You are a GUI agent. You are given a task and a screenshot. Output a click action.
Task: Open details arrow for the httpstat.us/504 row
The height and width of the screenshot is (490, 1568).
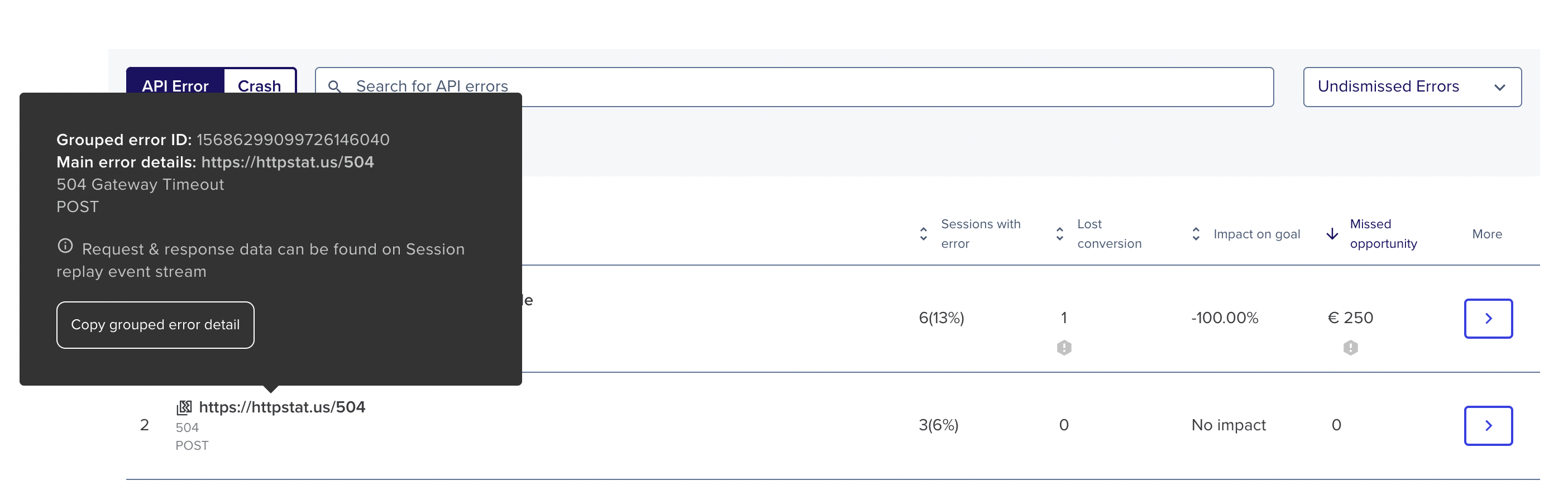click(x=1488, y=425)
